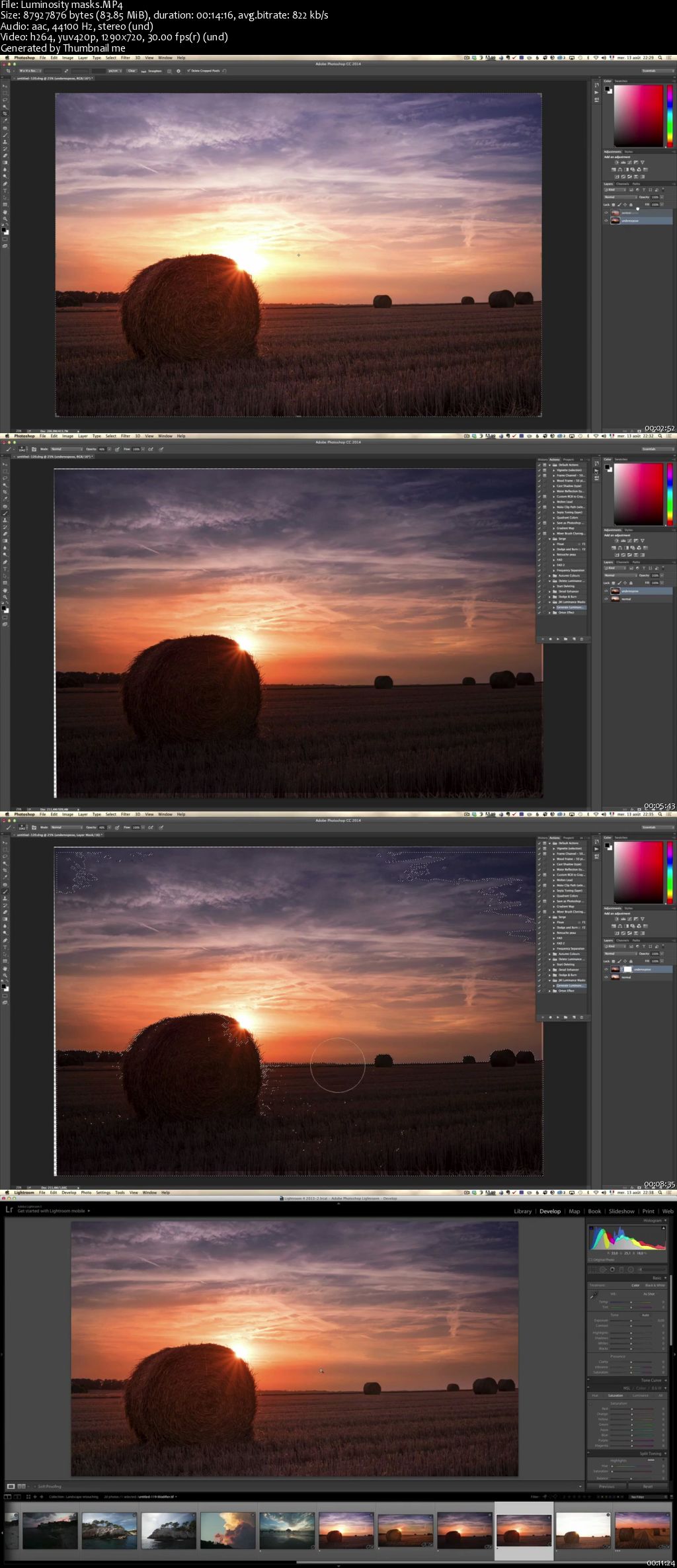Add Curves adjustment in second Photoshop frame
The width and height of the screenshot is (677, 1568).
click(x=629, y=540)
